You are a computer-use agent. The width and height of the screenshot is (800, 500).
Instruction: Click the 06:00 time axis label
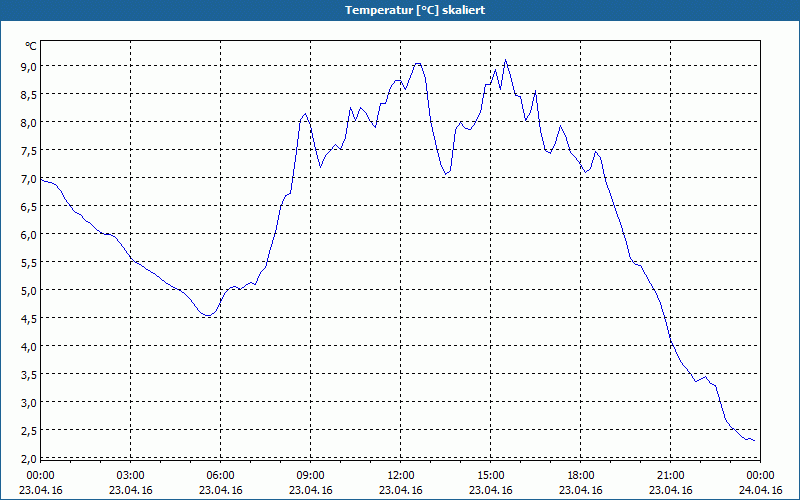point(220,476)
